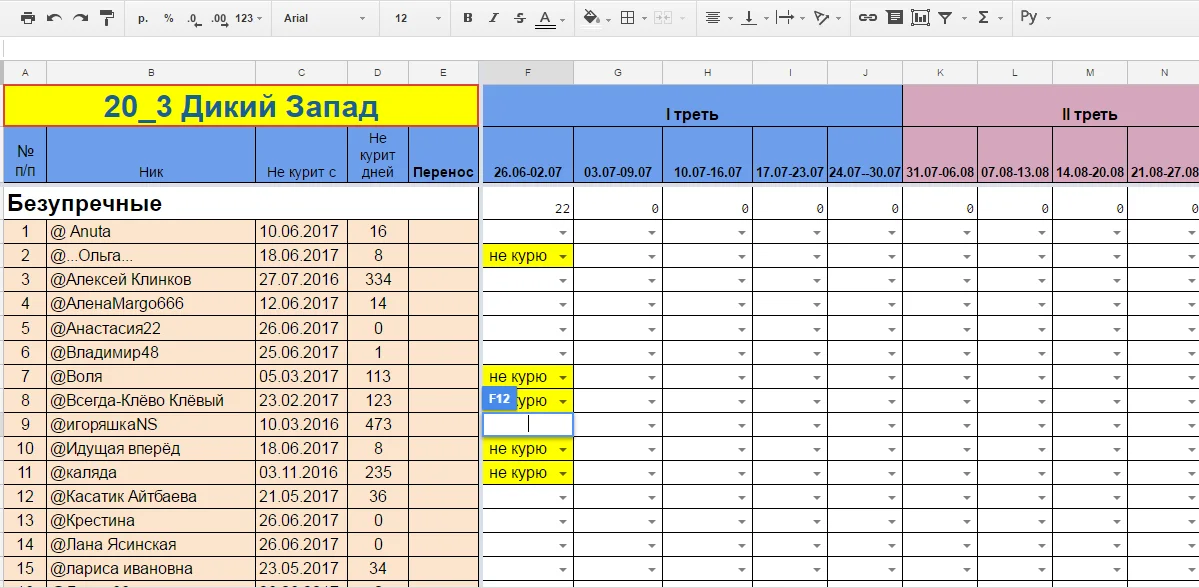The width and height of the screenshot is (1199, 588).
Task: Select the '@лариса ивановна' cell
Action: coord(151,569)
